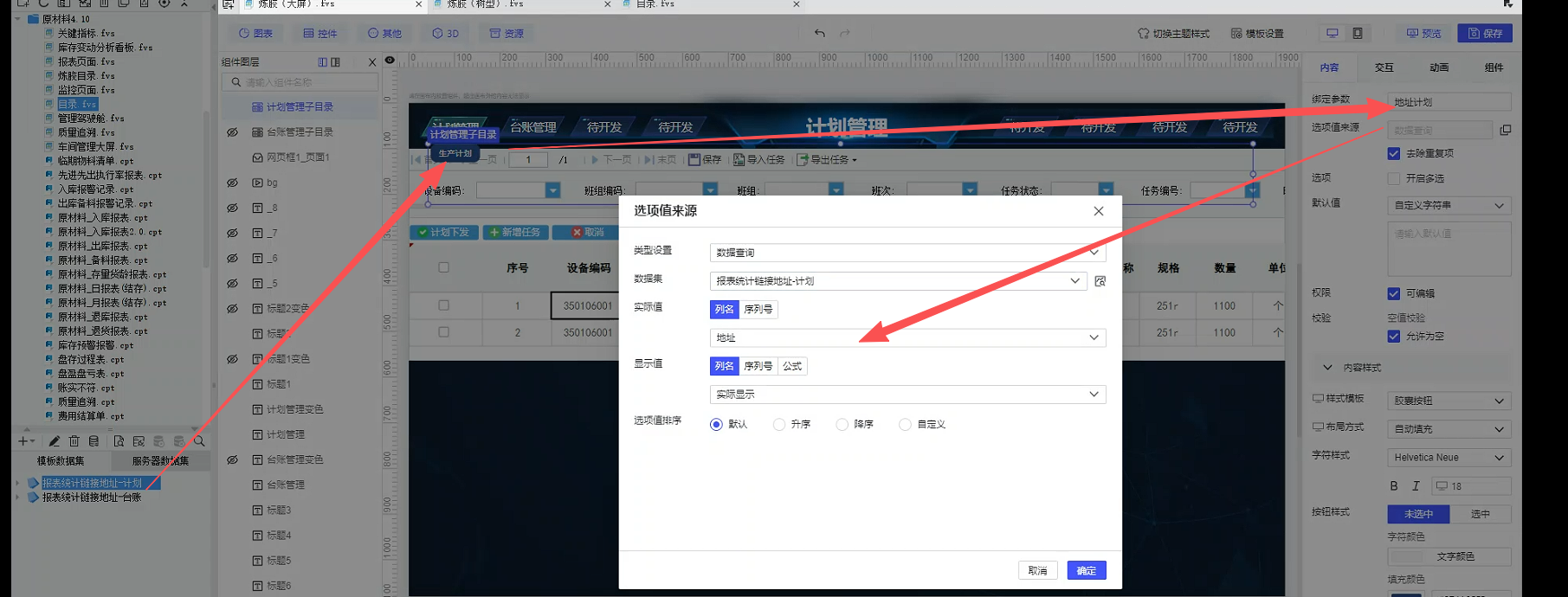This screenshot has height=597, width=1568.
Task: Enable the 开启多选 checkbox
Action: (1393, 178)
